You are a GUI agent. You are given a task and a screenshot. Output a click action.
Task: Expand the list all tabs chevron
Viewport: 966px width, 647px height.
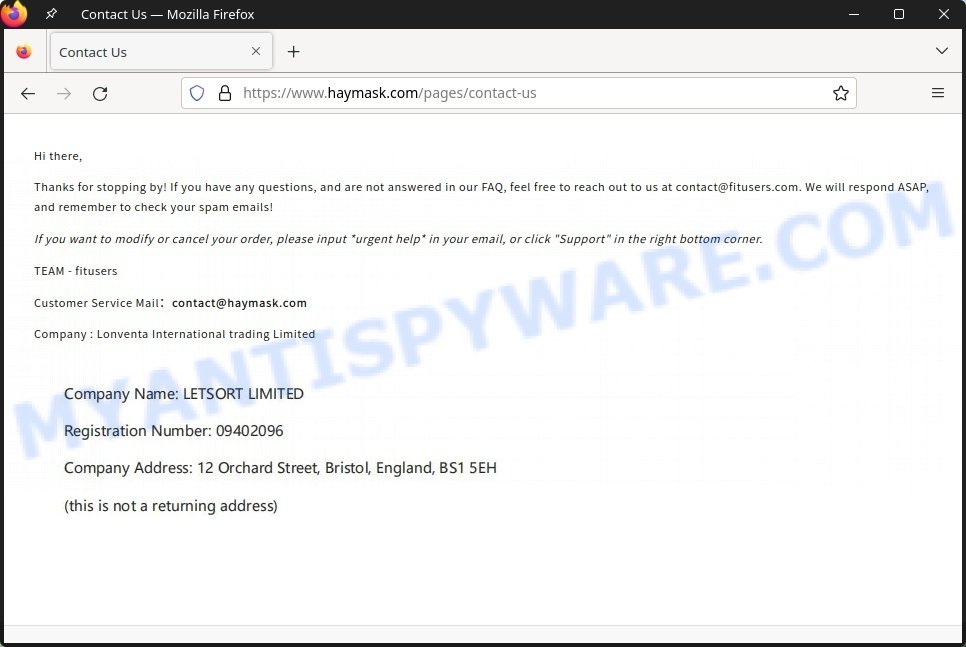point(941,51)
